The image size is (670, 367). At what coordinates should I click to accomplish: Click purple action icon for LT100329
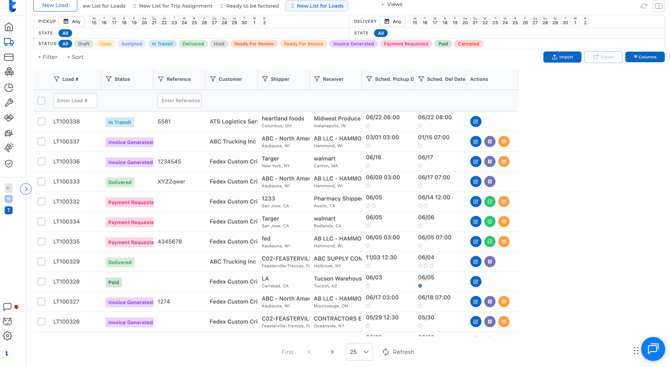pos(490,261)
